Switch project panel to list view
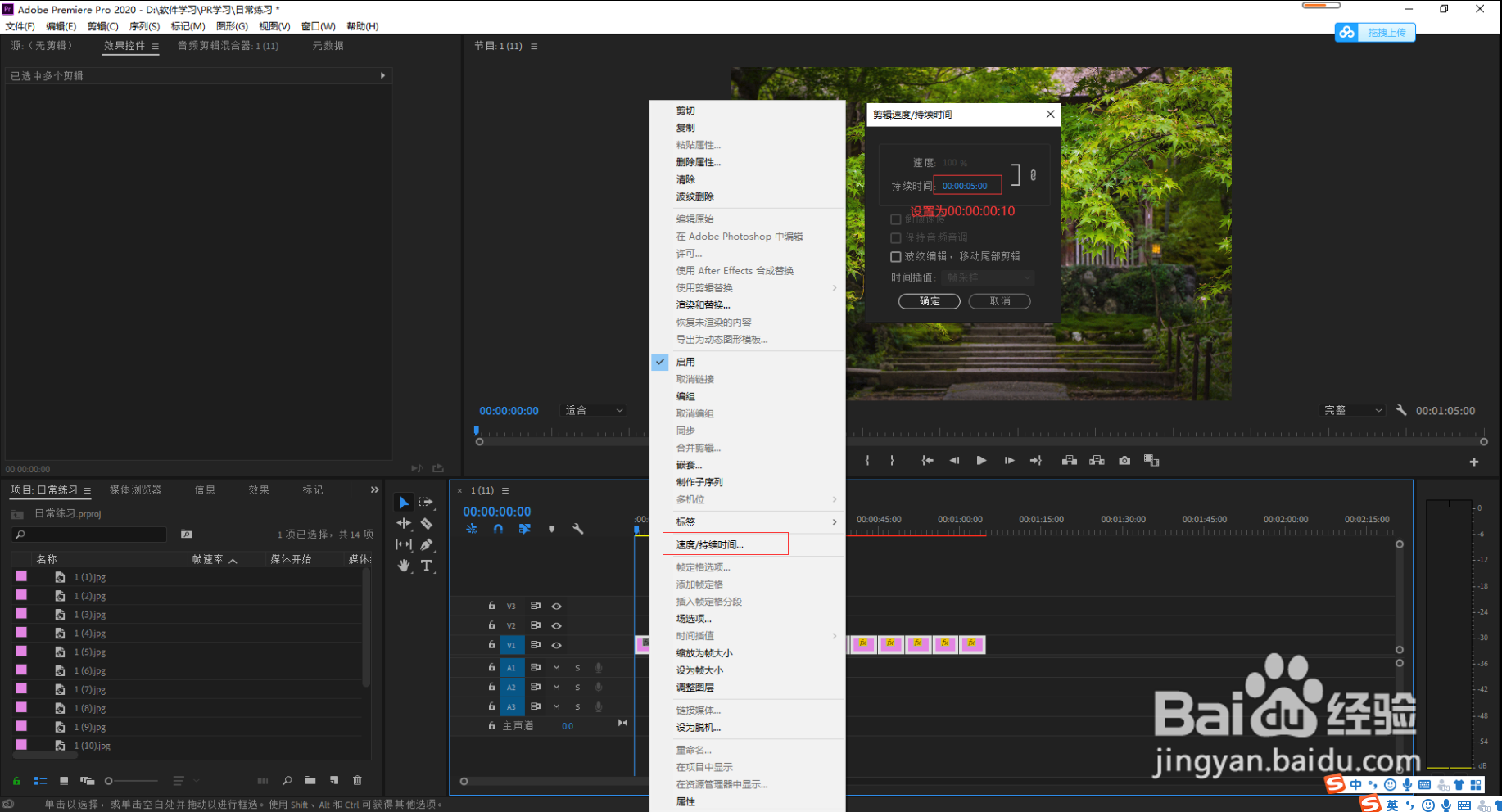 click(40, 781)
